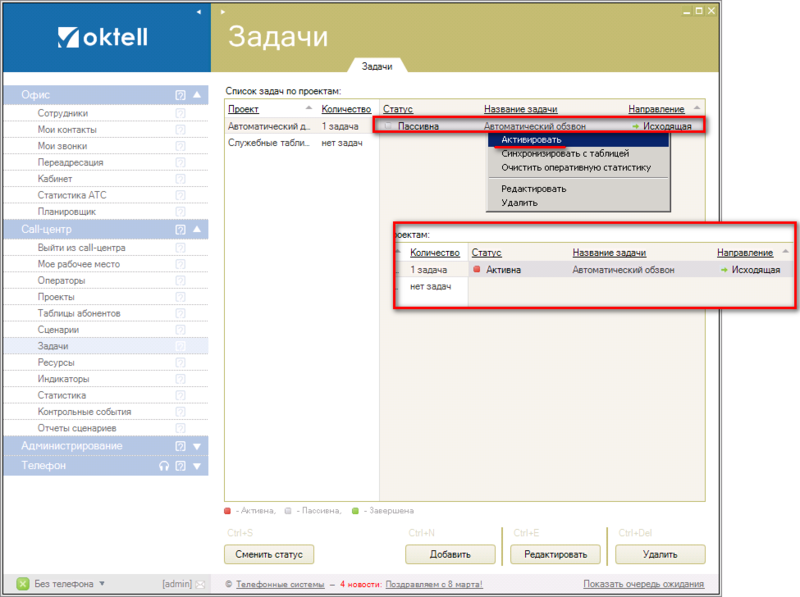Click the Добавить button
Viewport: 800px width, 597px height.
pos(450,555)
